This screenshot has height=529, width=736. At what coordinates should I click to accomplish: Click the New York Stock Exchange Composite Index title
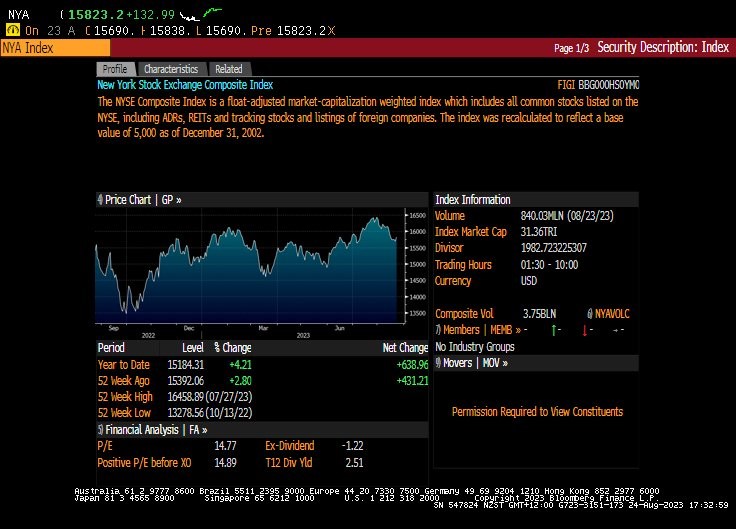click(185, 85)
